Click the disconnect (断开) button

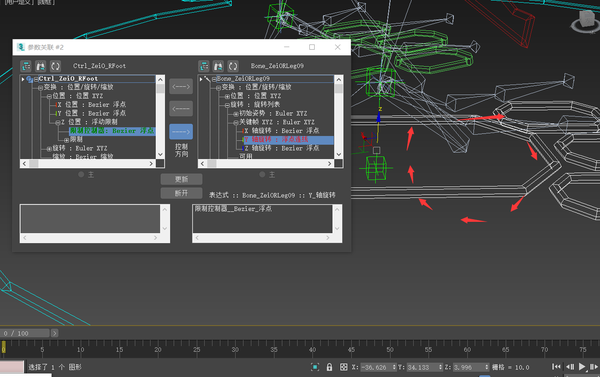[x=181, y=193]
